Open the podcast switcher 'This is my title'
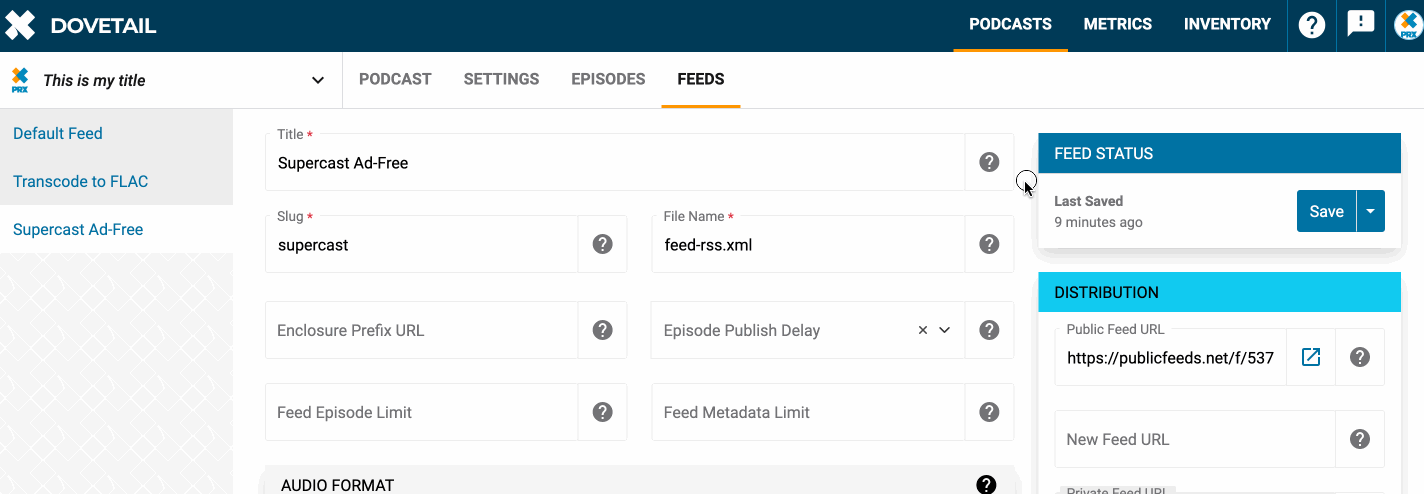The height and width of the screenshot is (494, 1424). [171, 80]
